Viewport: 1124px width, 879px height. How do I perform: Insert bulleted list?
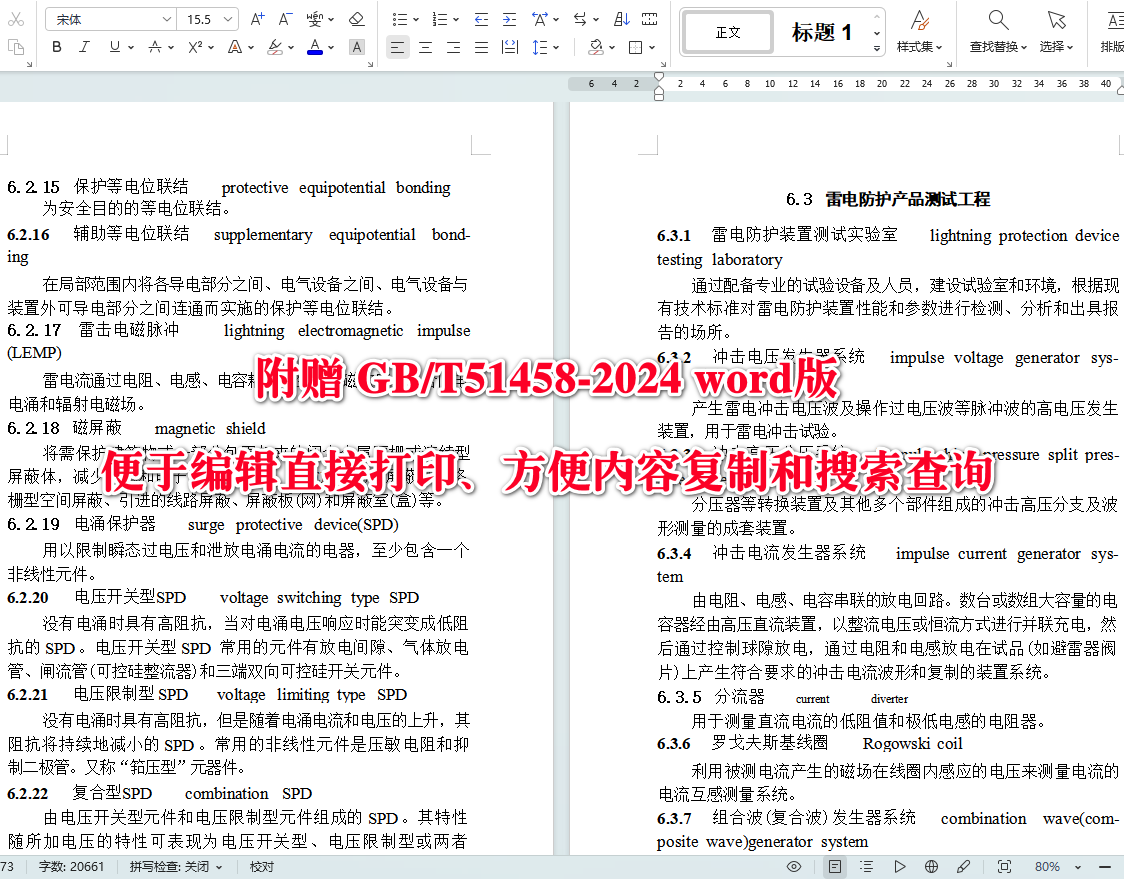(x=400, y=19)
